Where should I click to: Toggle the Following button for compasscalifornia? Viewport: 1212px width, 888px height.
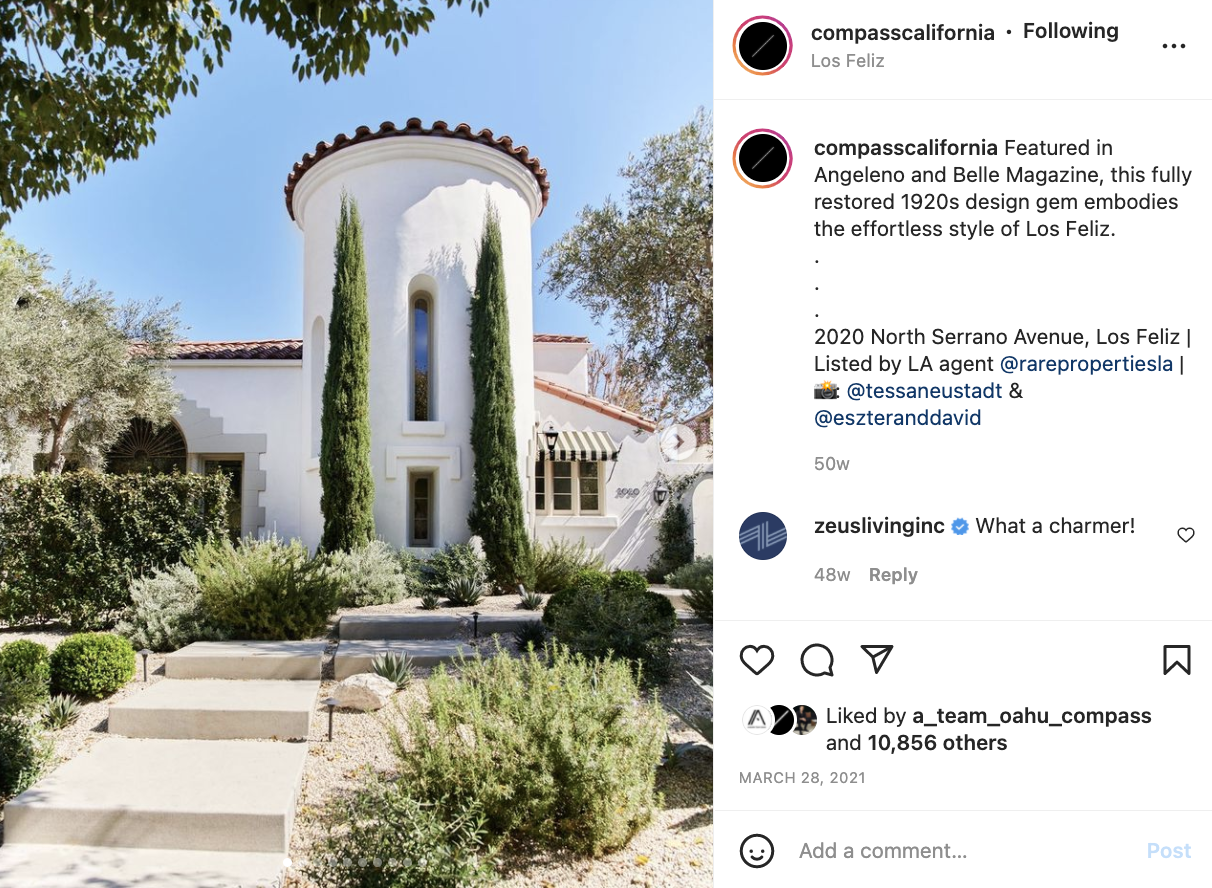coord(1070,31)
